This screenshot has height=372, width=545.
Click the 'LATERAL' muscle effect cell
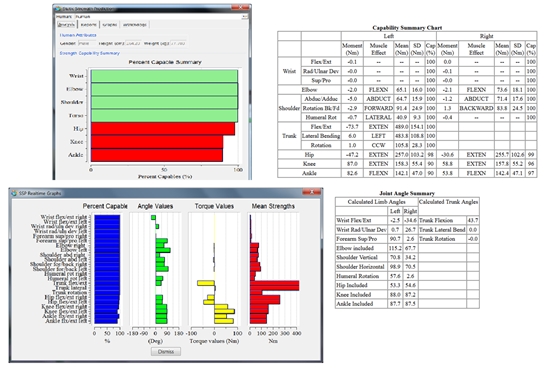379,118
